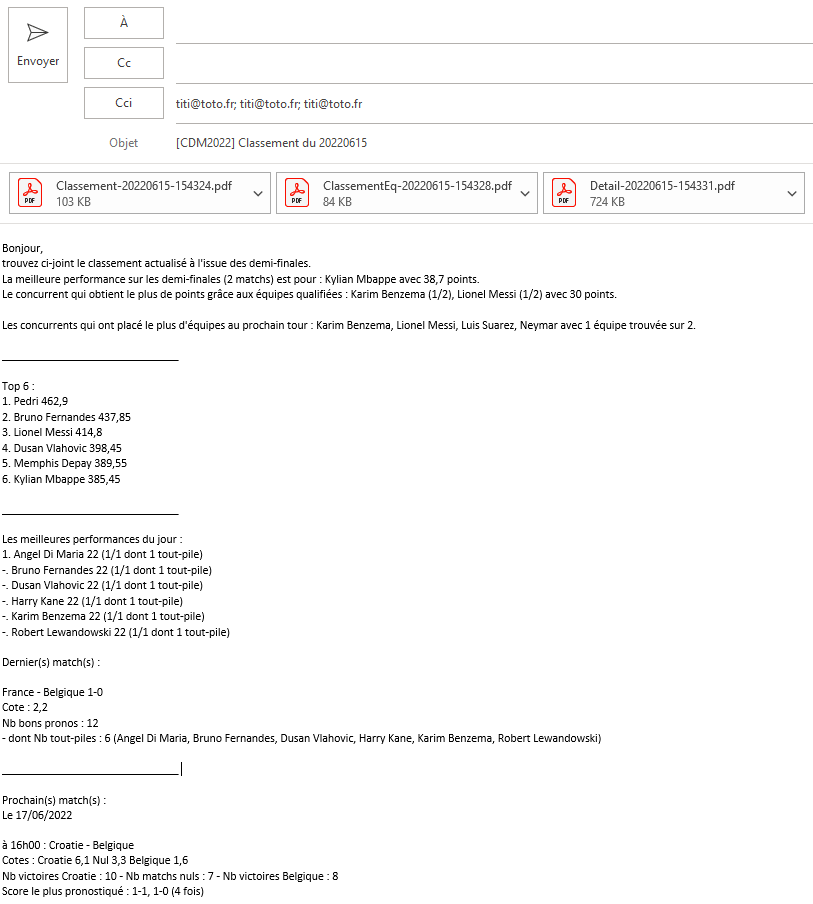Expand dropdown for ClassementEq-20220615-154328.pdf attachment
The image size is (813, 904).
click(525, 194)
